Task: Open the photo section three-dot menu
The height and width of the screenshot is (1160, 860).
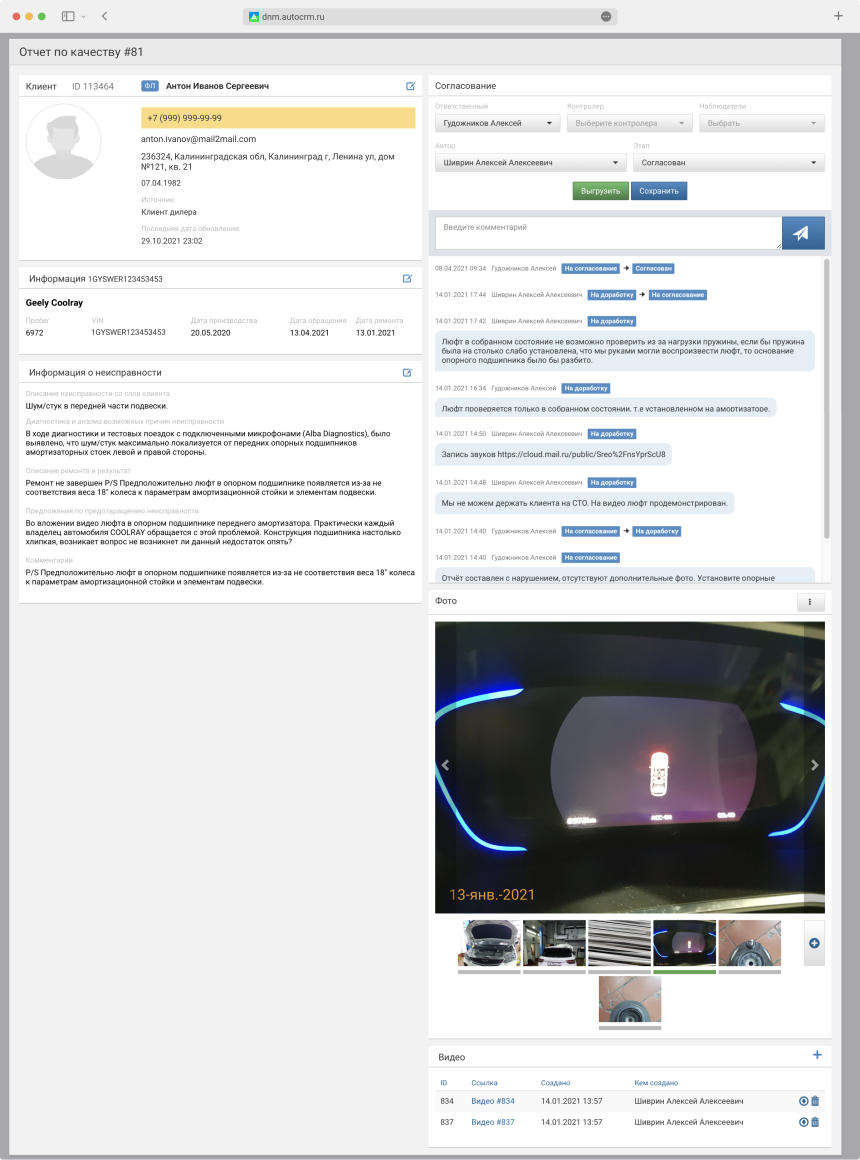Action: click(x=810, y=602)
